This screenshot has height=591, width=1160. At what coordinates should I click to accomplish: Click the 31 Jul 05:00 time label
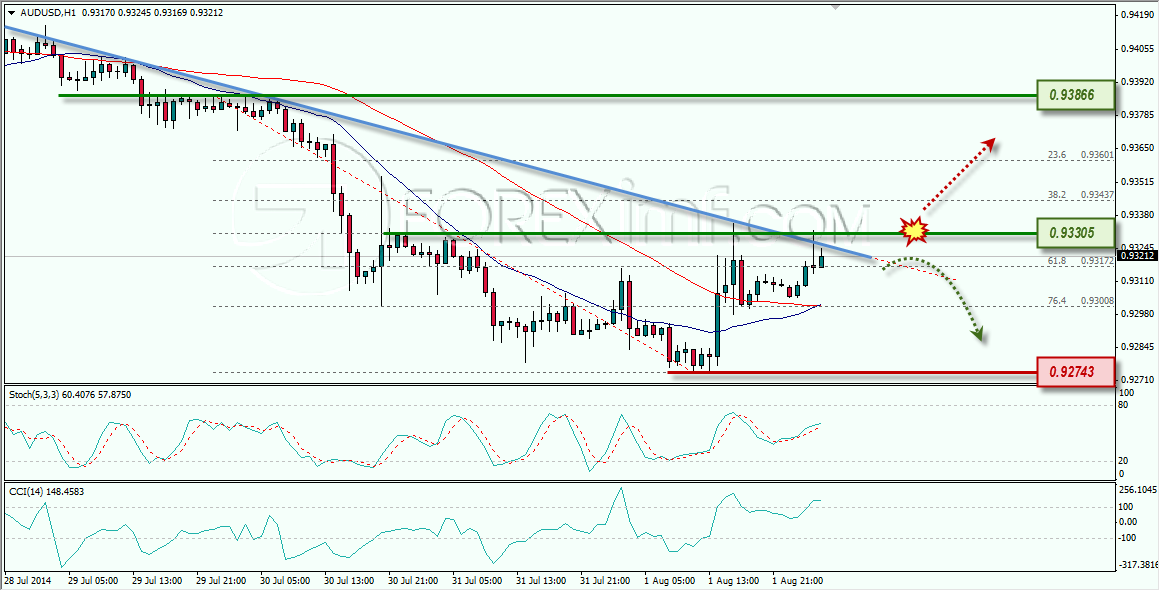(x=476, y=581)
